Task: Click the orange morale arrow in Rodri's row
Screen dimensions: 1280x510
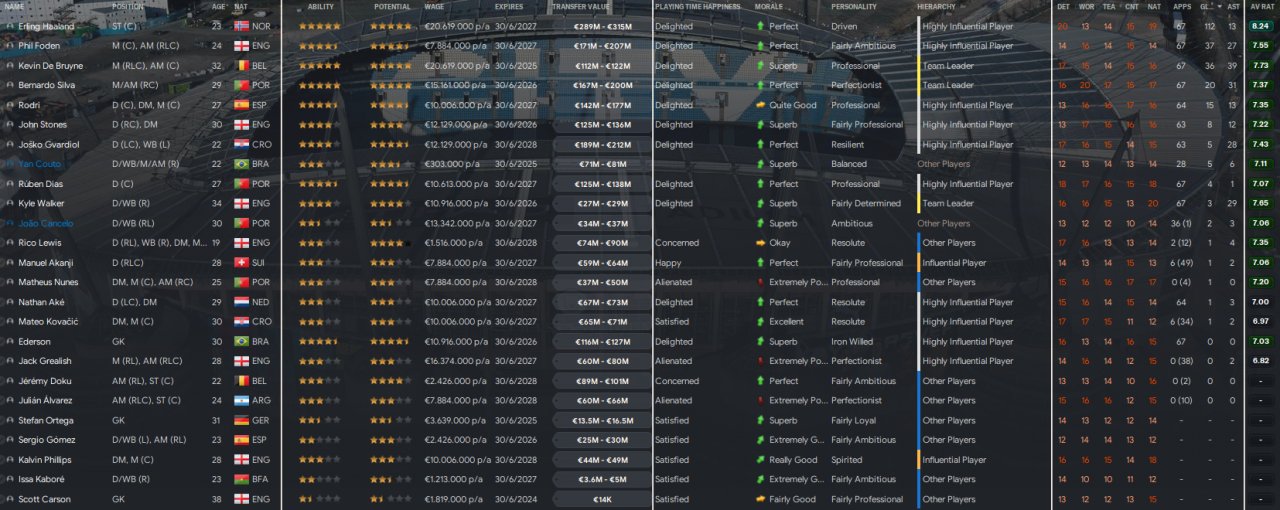Action: pos(760,105)
